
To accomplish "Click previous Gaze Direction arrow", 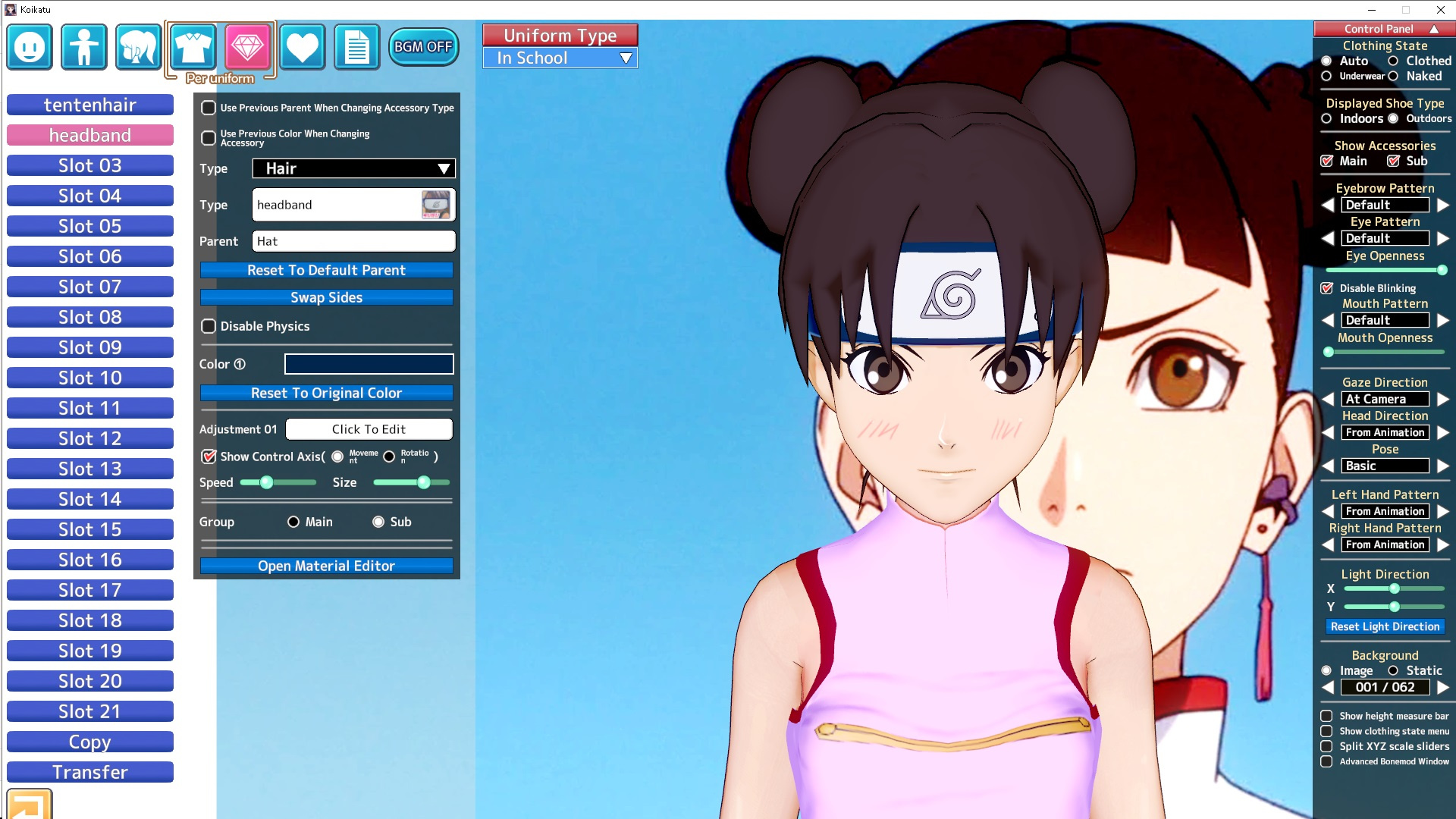I will point(1328,399).
